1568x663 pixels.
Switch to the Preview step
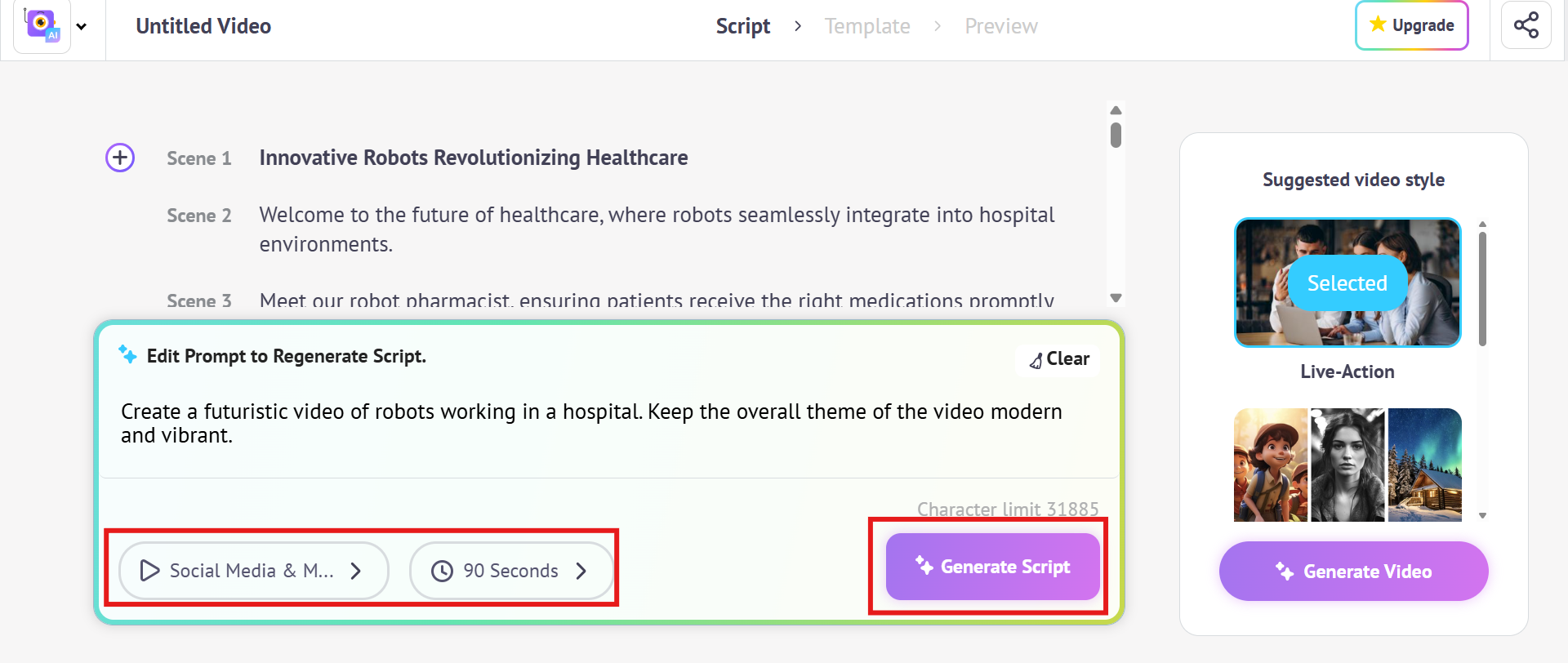pos(1001,26)
